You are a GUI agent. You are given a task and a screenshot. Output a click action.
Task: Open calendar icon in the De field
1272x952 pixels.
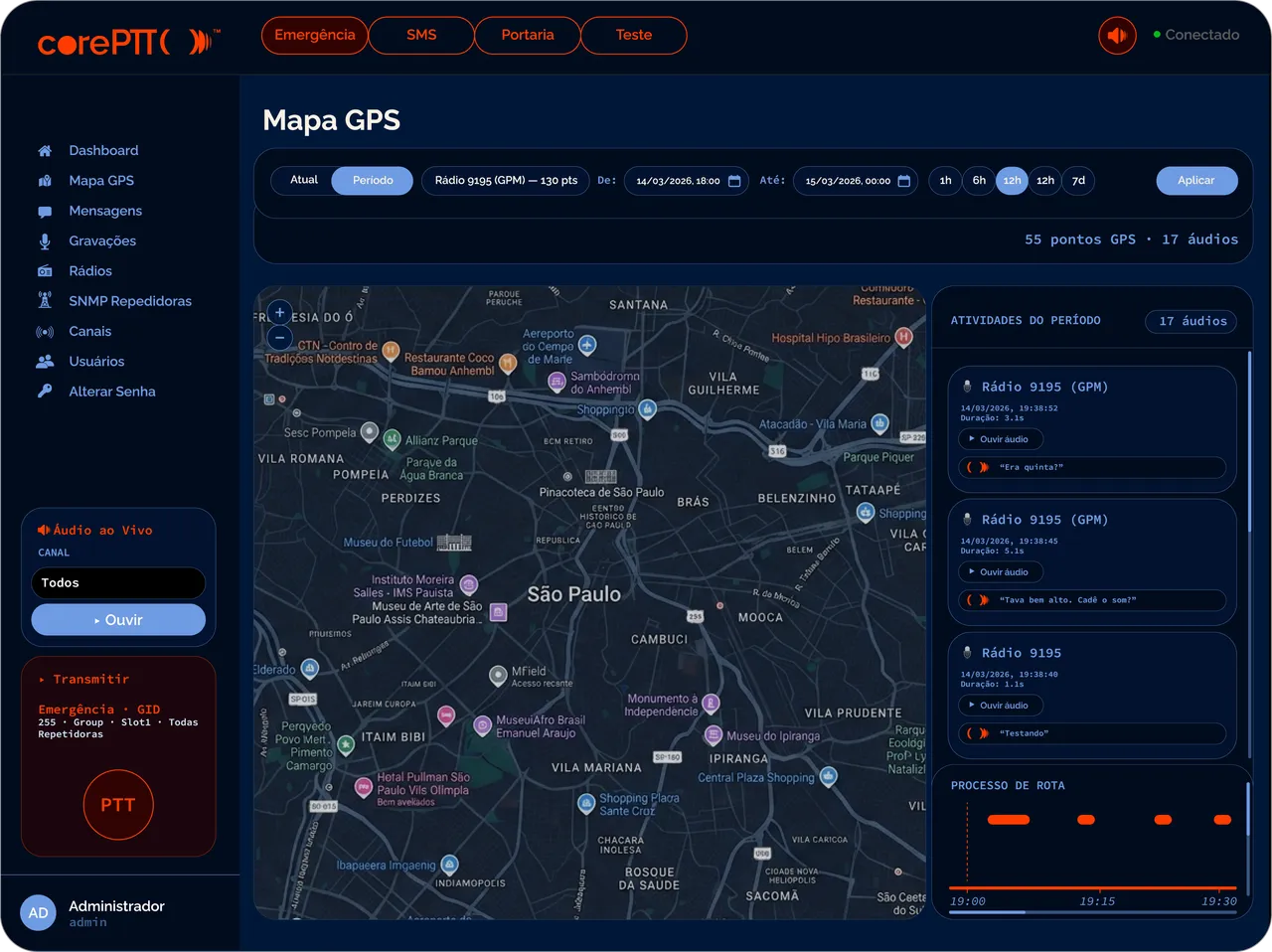click(x=734, y=181)
